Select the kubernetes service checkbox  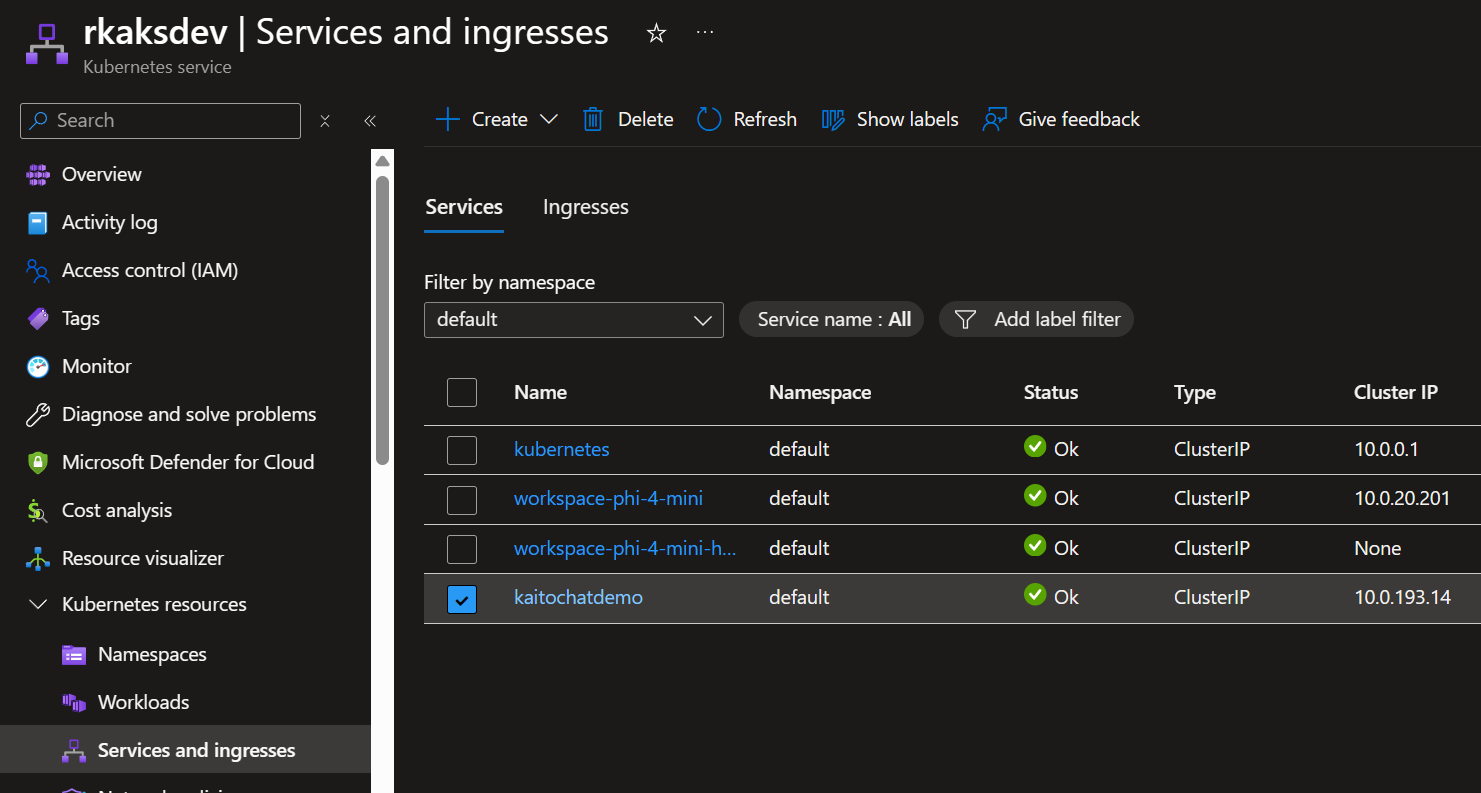[x=462, y=450]
